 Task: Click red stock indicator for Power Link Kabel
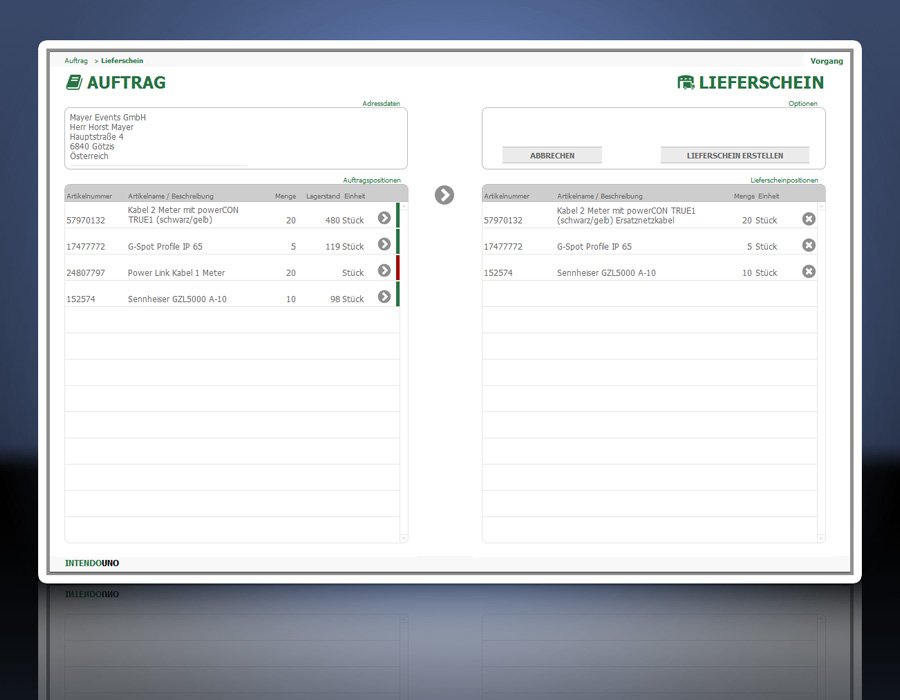tap(398, 267)
